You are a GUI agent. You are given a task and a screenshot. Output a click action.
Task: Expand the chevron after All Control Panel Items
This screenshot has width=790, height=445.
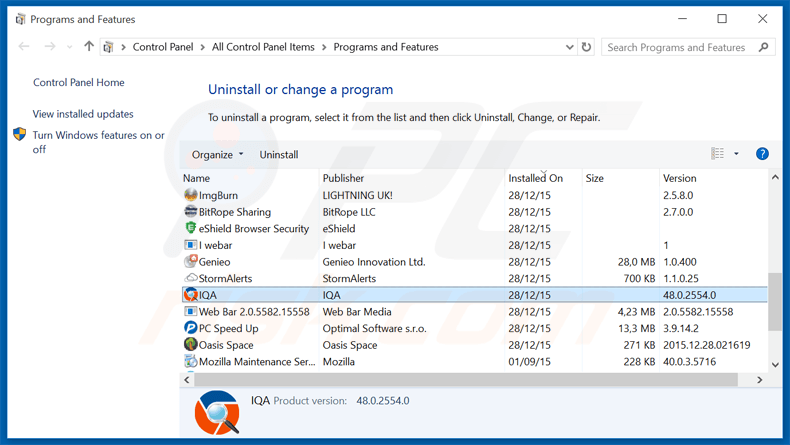pyautogui.click(x=324, y=47)
